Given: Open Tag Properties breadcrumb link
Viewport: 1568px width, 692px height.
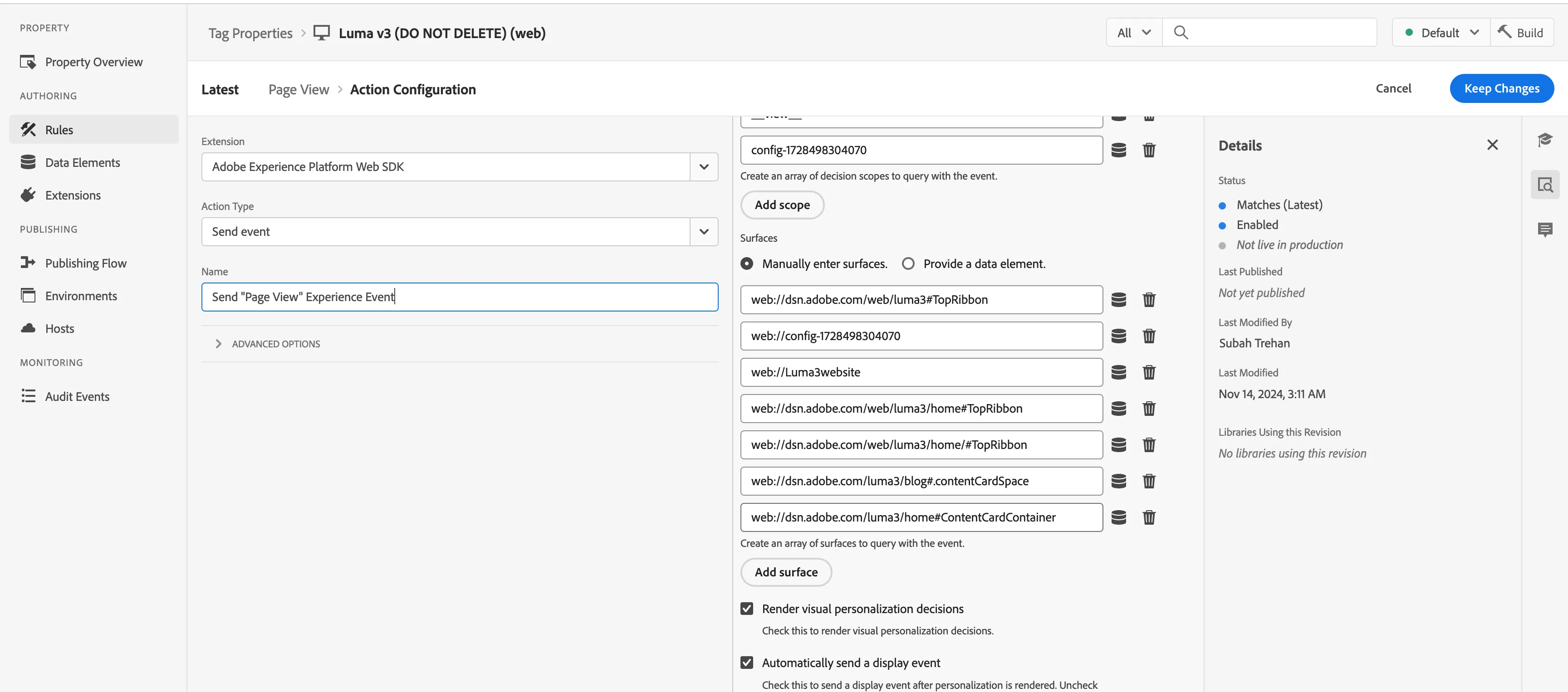Looking at the screenshot, I should coord(250,33).
